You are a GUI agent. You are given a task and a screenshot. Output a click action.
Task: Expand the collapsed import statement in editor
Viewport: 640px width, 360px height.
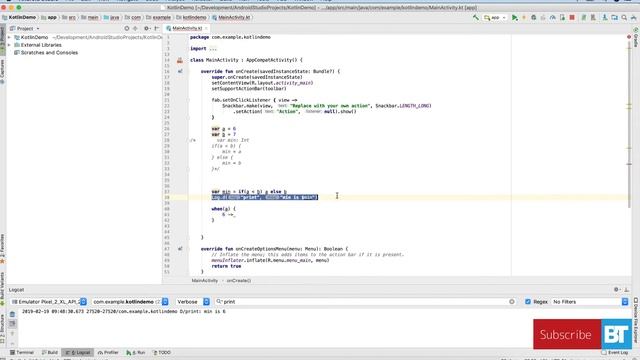tap(213, 49)
